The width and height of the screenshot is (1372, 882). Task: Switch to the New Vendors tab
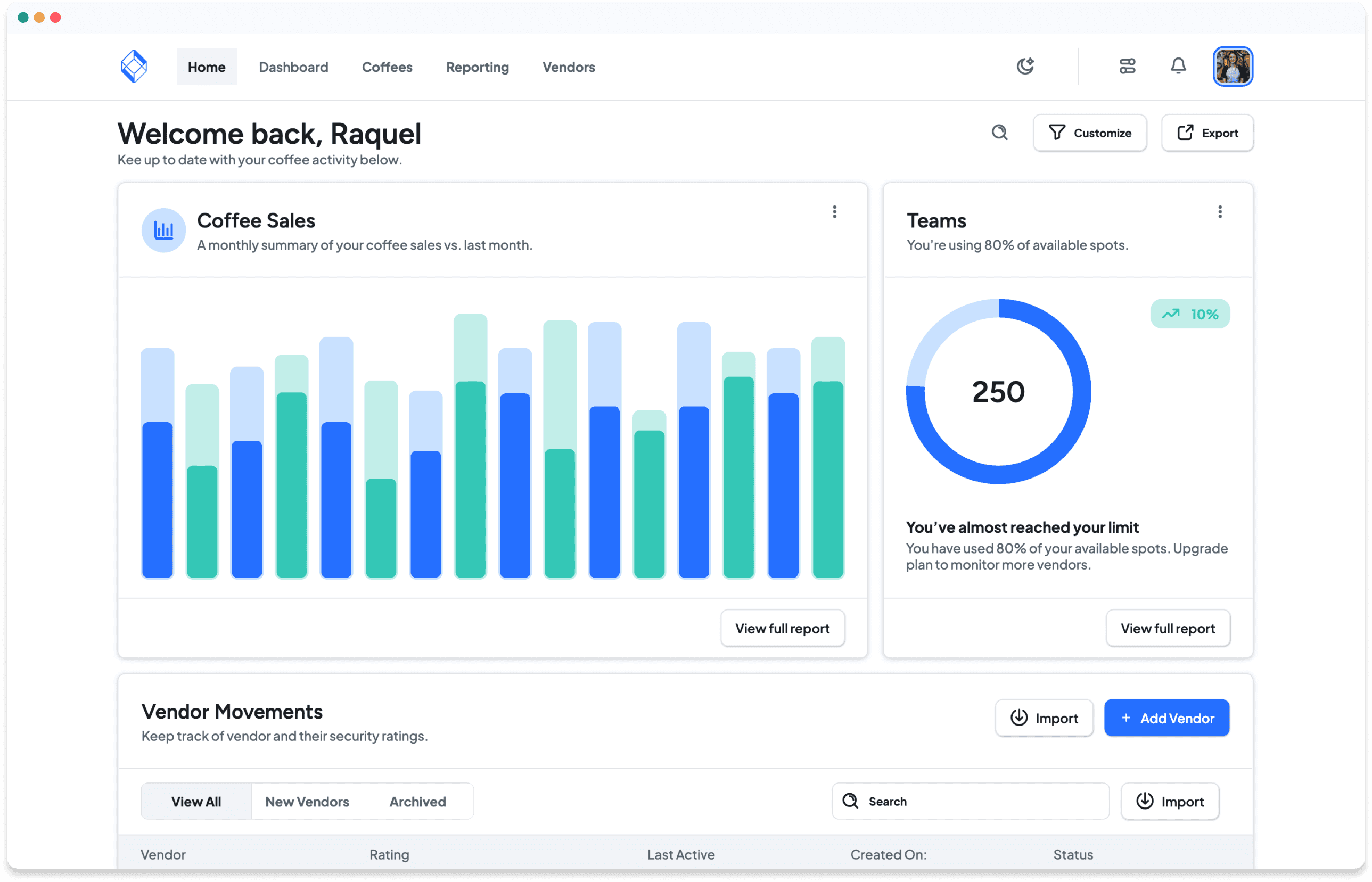point(307,801)
